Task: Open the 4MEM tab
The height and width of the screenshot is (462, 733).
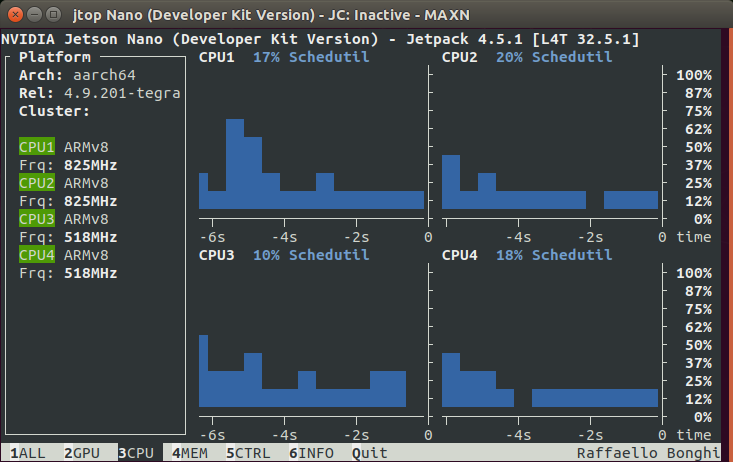Action: [190, 453]
